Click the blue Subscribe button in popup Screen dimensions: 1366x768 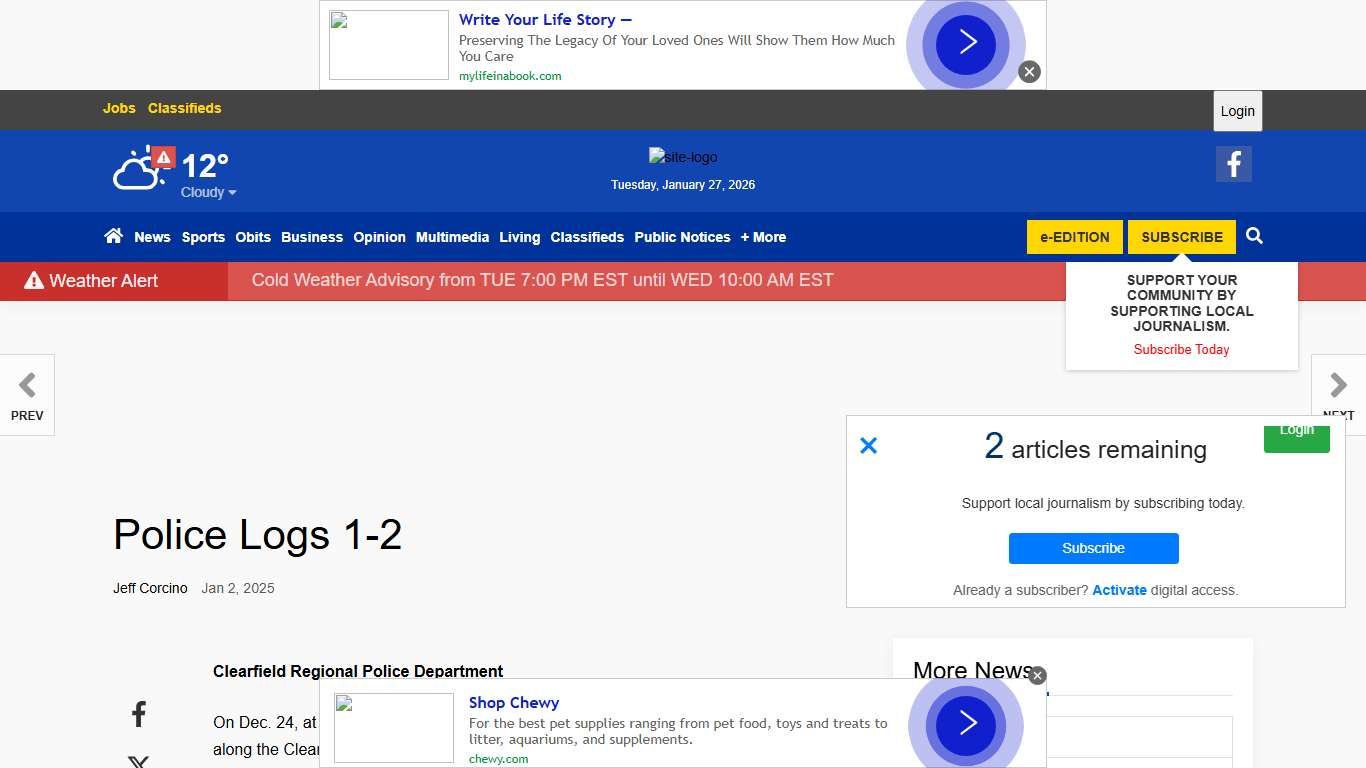point(1093,548)
